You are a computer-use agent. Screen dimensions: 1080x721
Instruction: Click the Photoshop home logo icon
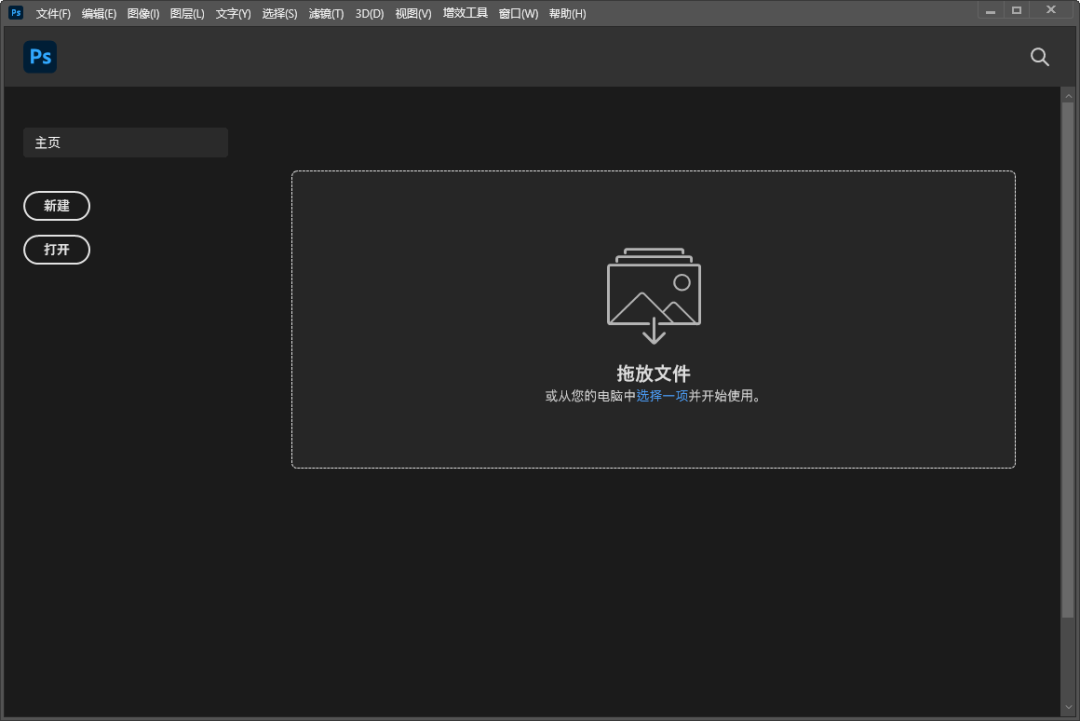(x=40, y=57)
